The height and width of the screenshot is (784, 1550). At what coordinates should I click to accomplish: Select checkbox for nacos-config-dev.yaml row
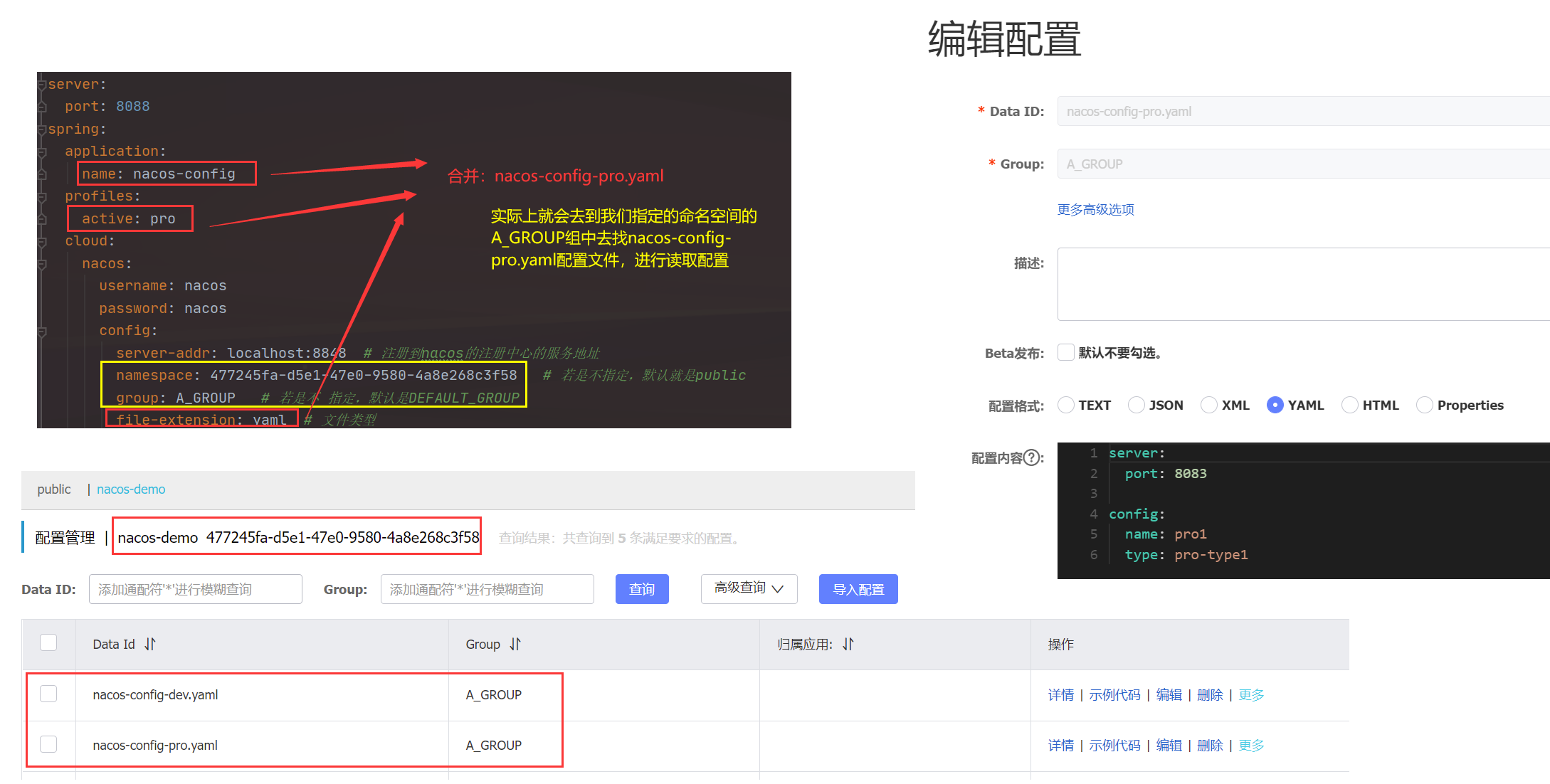[48, 694]
